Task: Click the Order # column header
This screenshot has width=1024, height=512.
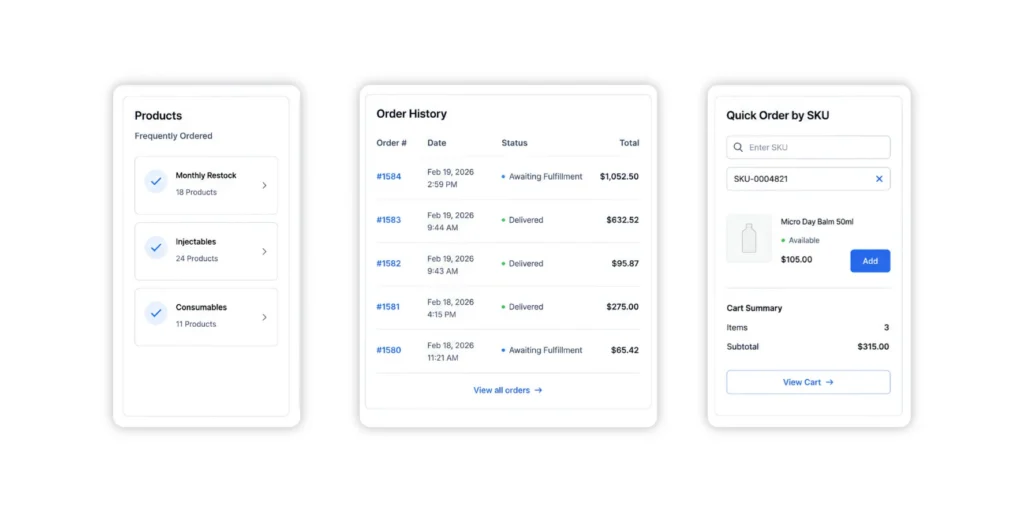Action: coord(392,143)
